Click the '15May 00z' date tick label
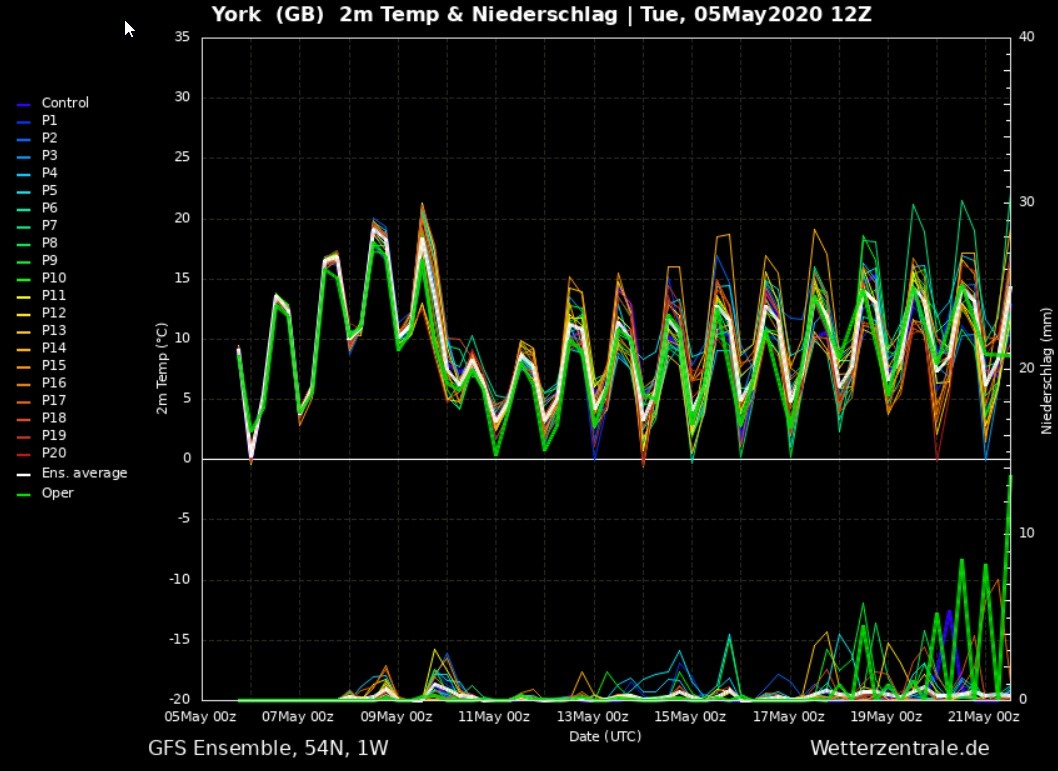 (690, 717)
